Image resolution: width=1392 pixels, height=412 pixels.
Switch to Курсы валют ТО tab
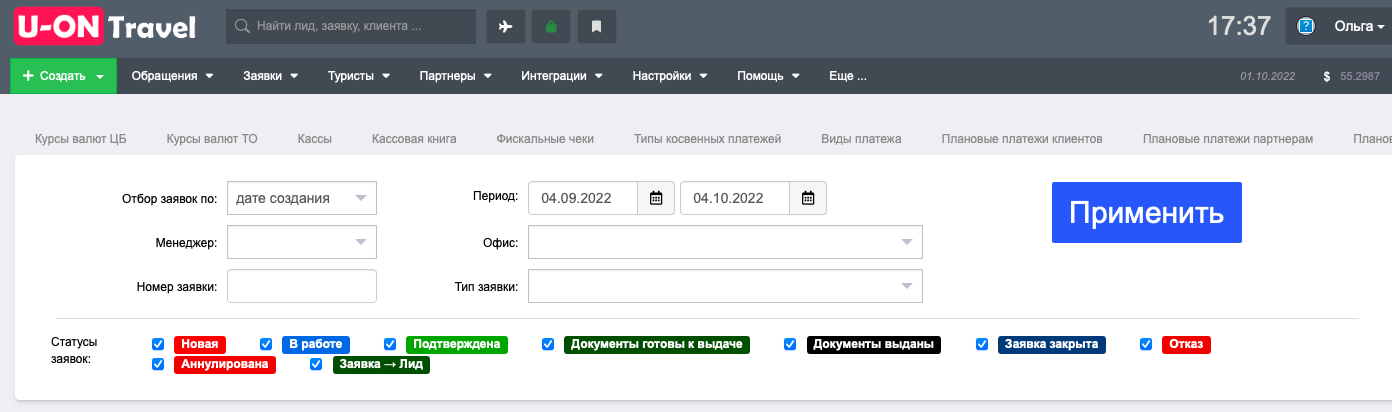click(x=212, y=139)
